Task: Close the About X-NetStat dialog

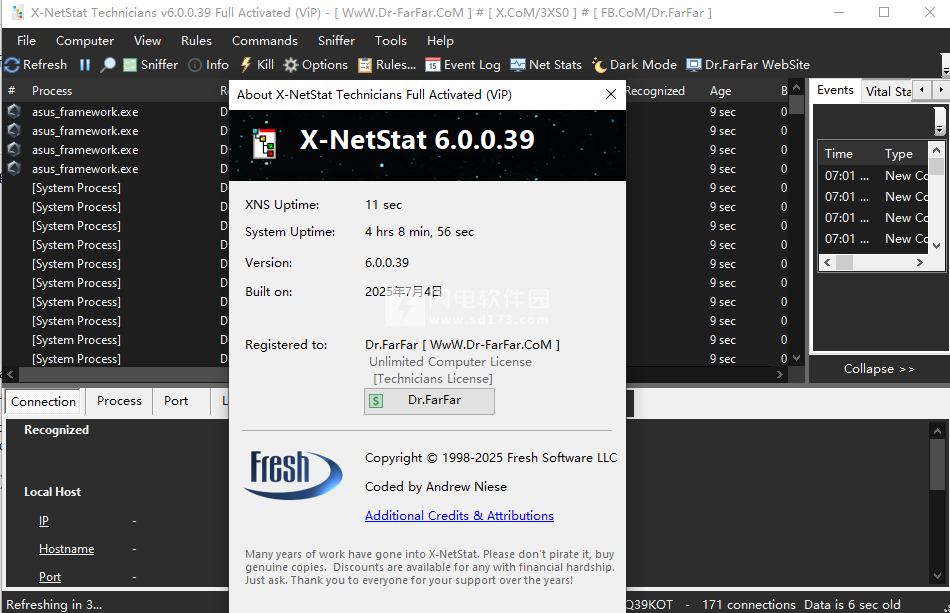Action: pos(611,95)
